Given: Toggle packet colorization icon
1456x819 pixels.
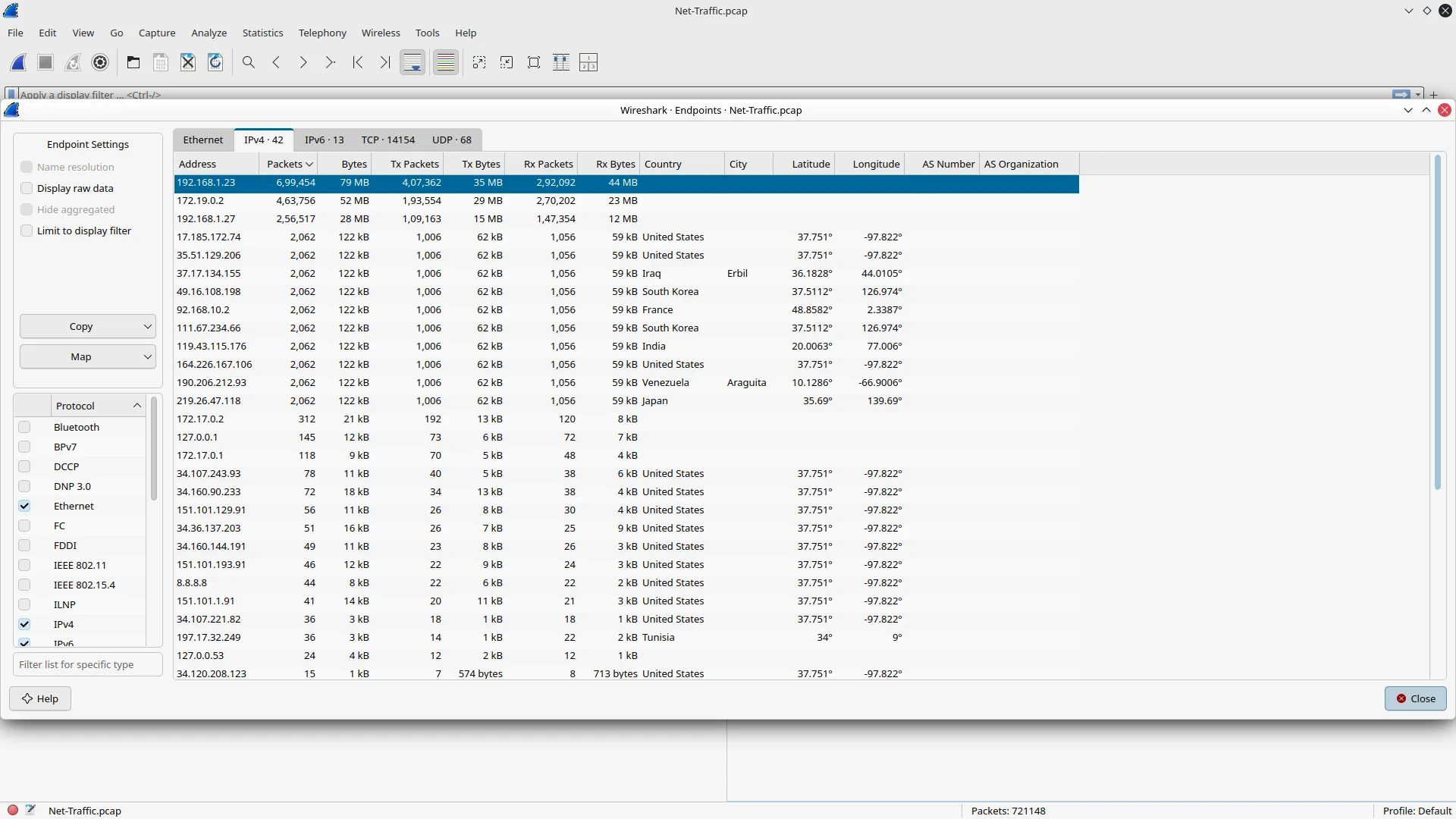Looking at the screenshot, I should (446, 62).
